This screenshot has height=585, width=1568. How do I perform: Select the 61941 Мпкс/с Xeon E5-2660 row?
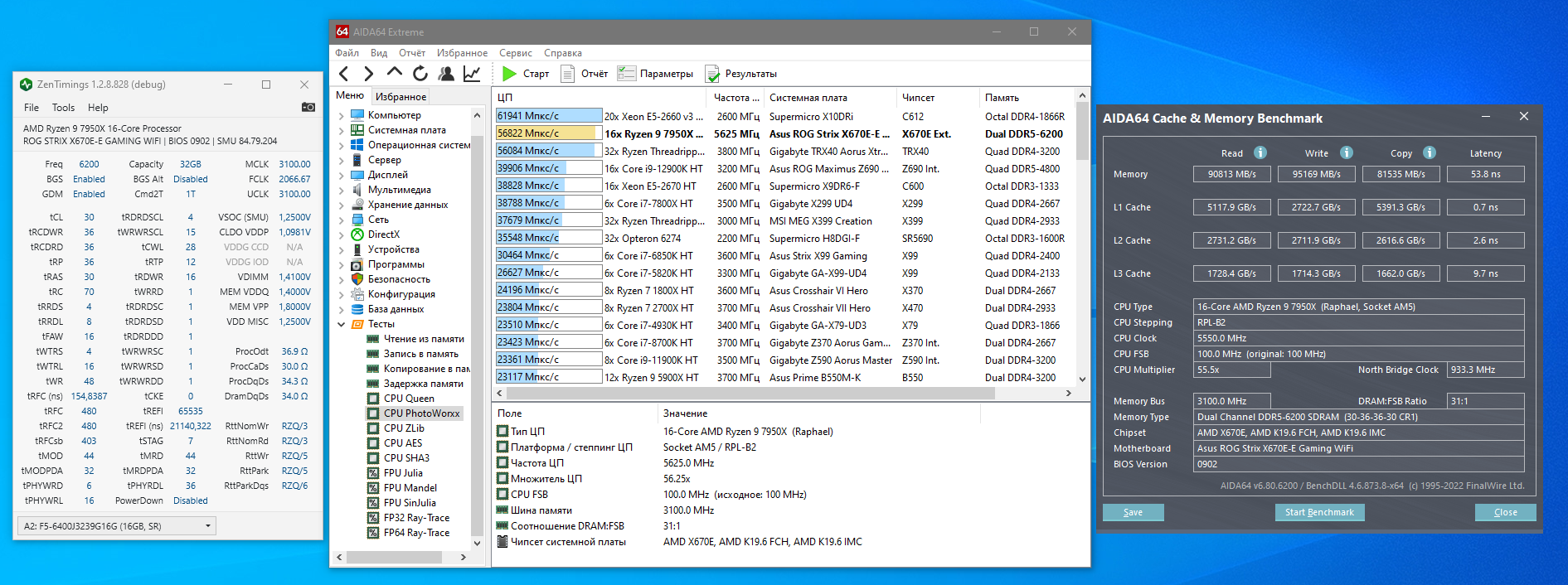[x=784, y=116]
